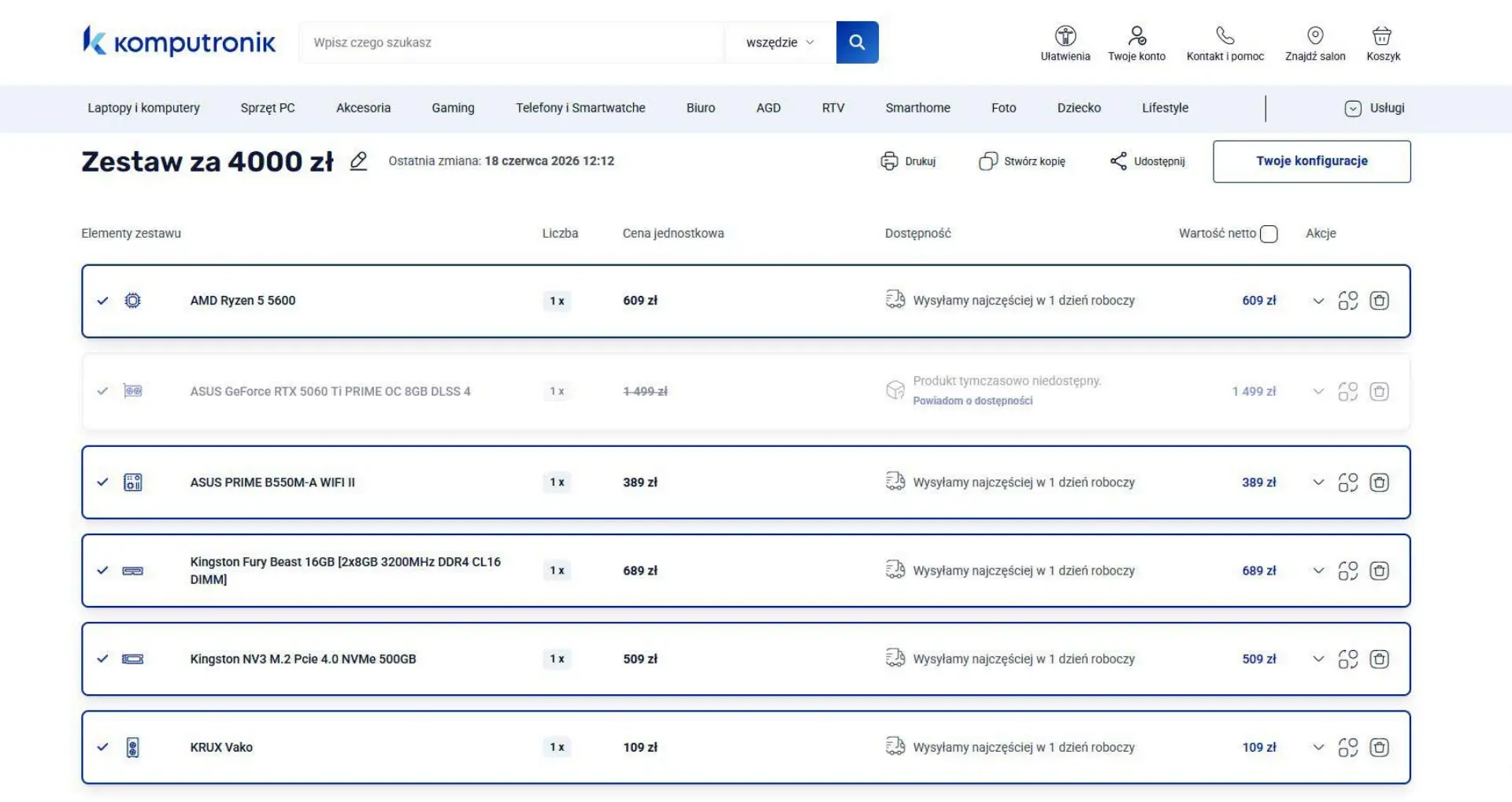Click the search magnifier button

857,43
